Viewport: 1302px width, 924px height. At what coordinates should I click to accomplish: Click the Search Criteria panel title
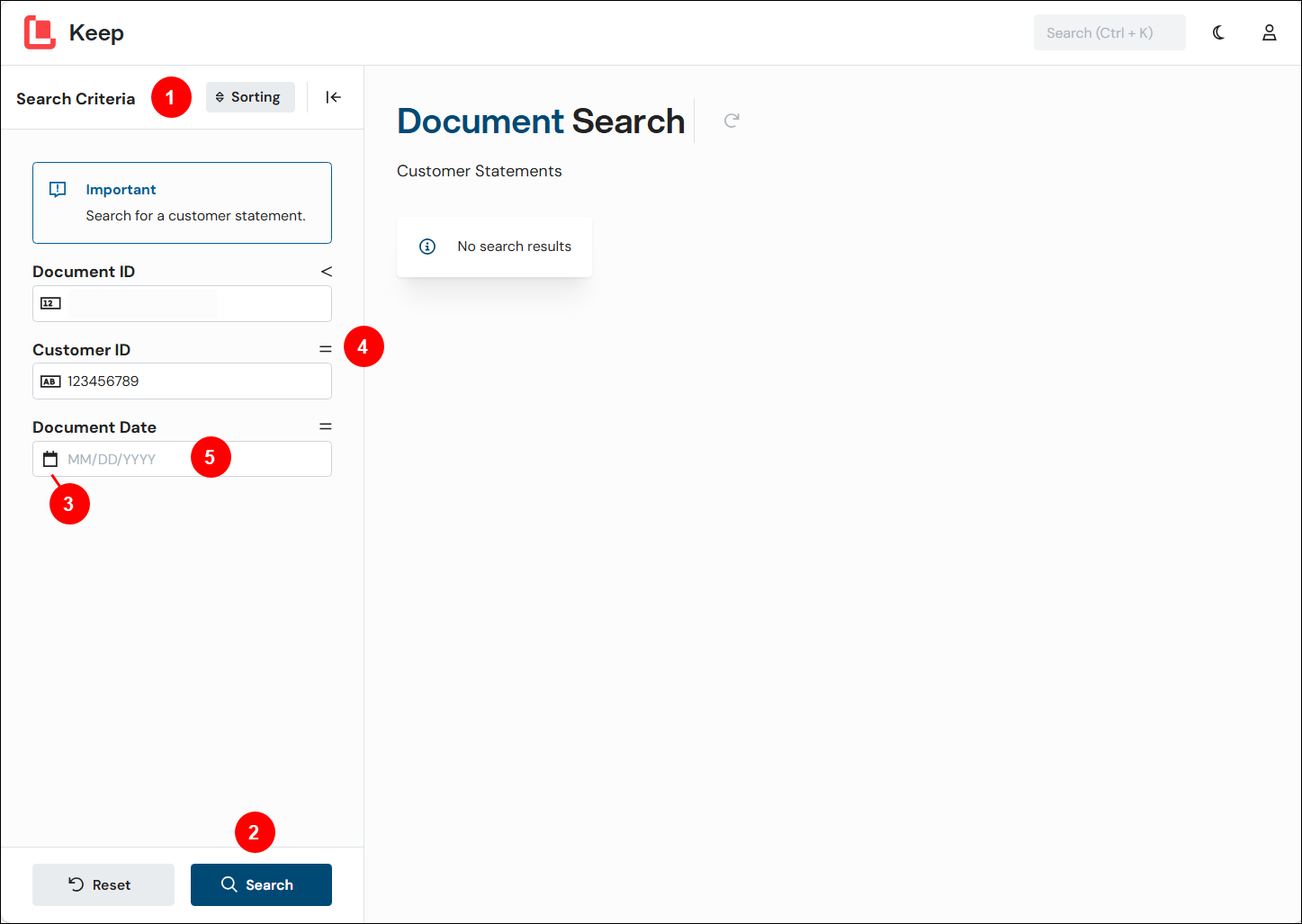[x=76, y=99]
